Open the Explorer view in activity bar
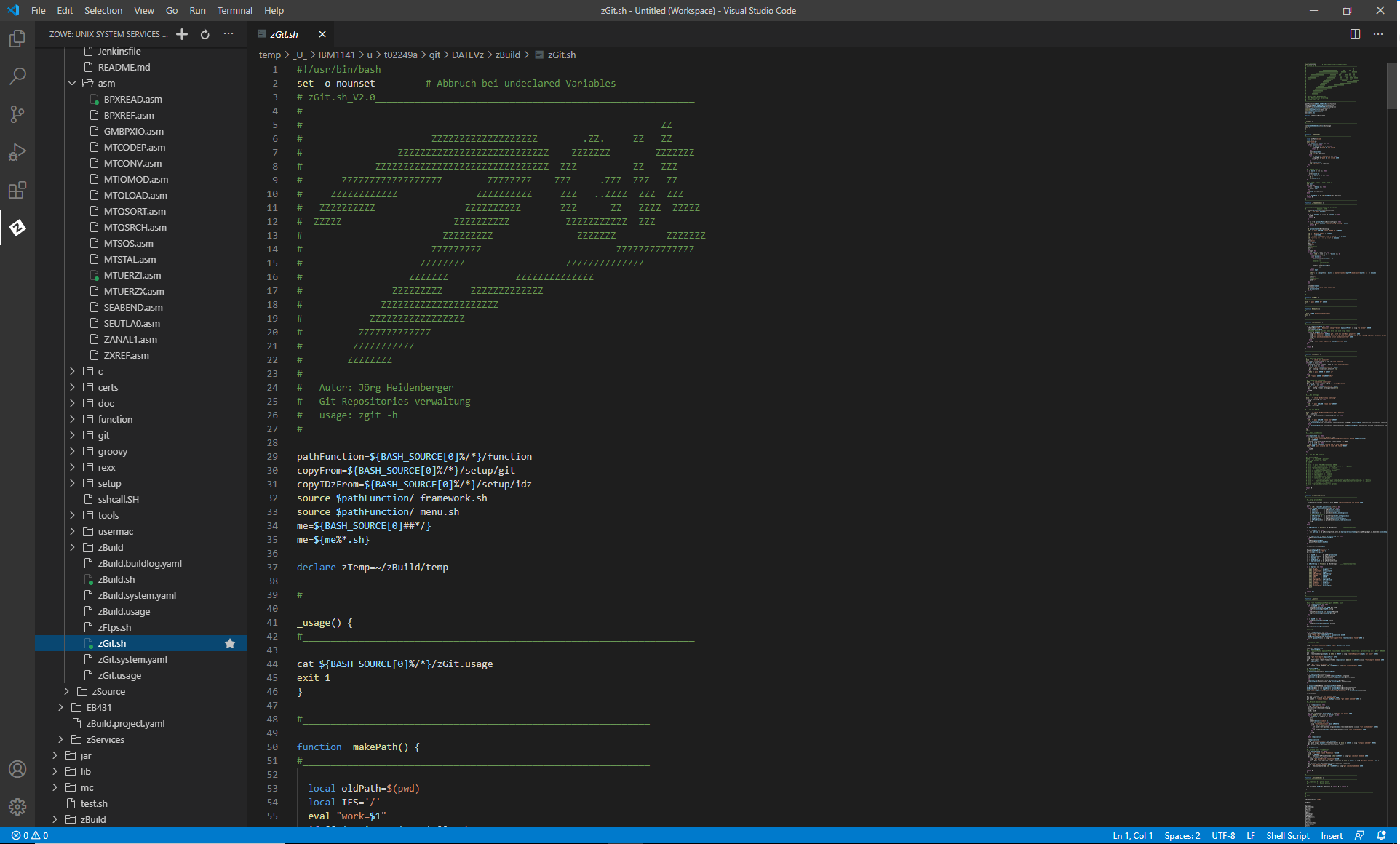 [17, 39]
